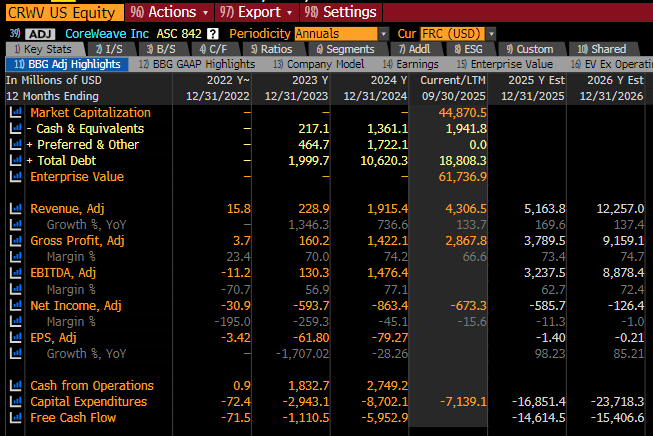Open chart icon for Total Debt row
Image resolution: width=653 pixels, height=436 pixels.
pyautogui.click(x=15, y=160)
